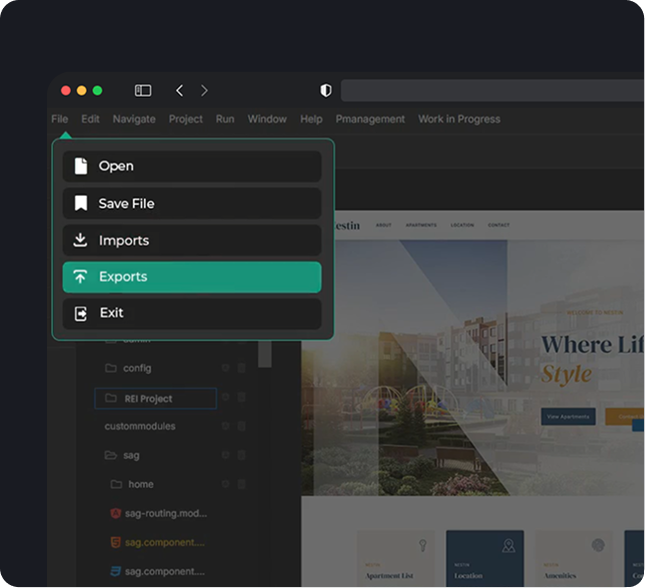Click the circle icon in REI Project row
645x588 pixels.
click(x=225, y=397)
